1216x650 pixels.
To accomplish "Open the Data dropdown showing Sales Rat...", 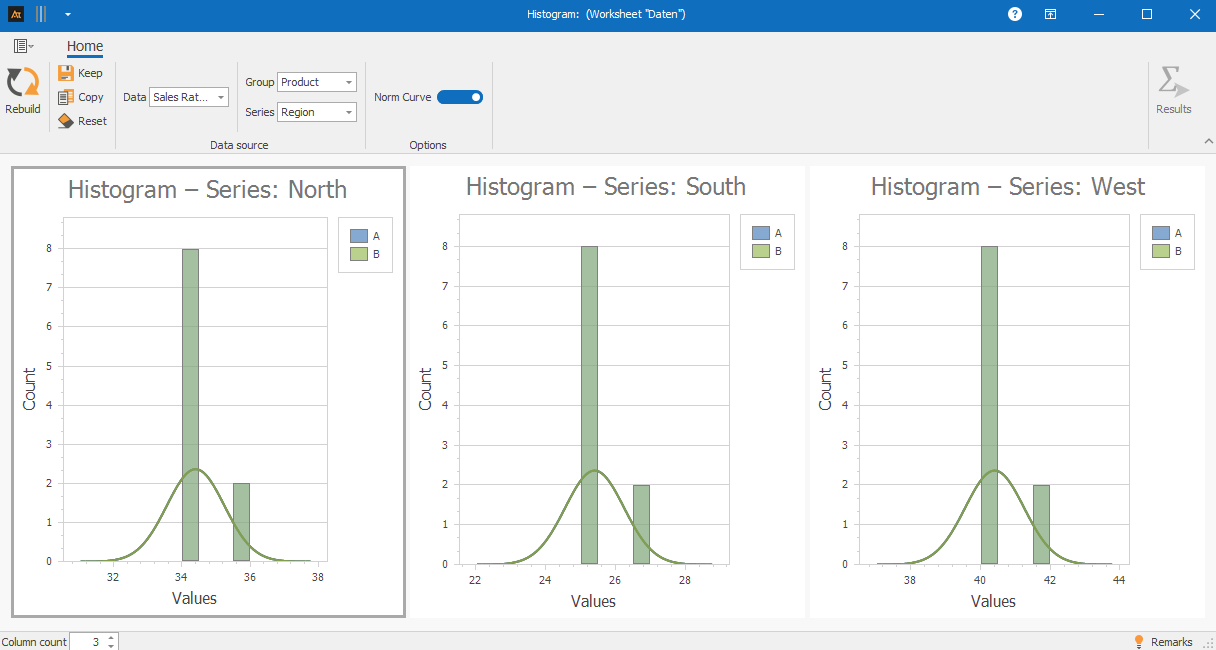I will [x=189, y=97].
